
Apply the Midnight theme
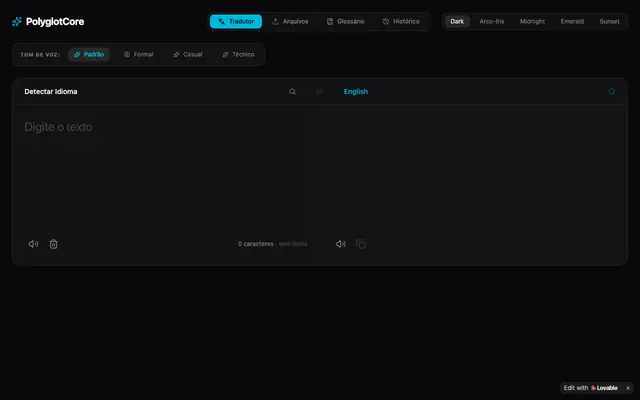point(532,22)
